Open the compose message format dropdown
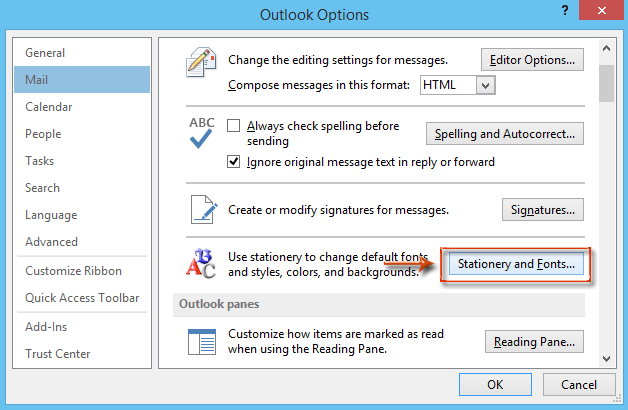Viewport: 628px width, 410px height. click(485, 86)
